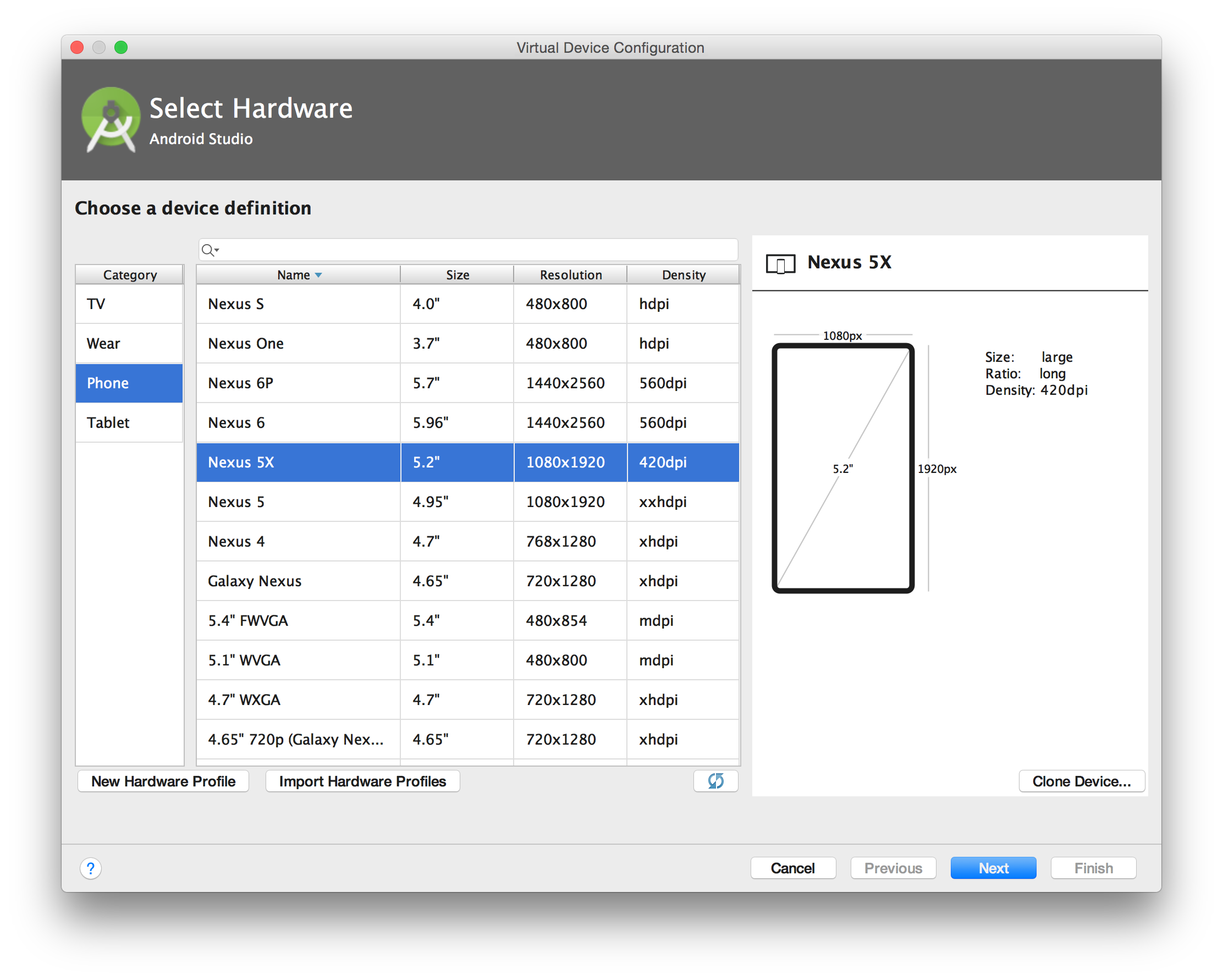Select the Nexus One device
Image resolution: width=1223 pixels, height=980 pixels.
pos(468,344)
